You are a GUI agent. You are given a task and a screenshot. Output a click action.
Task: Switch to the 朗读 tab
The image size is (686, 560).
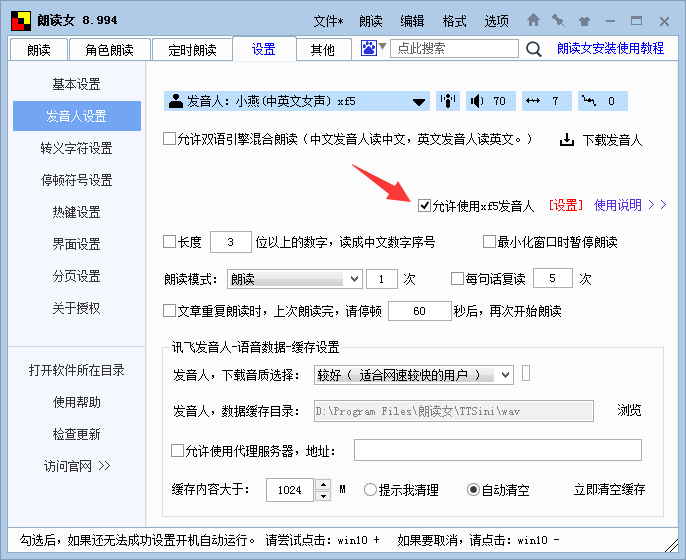point(39,50)
